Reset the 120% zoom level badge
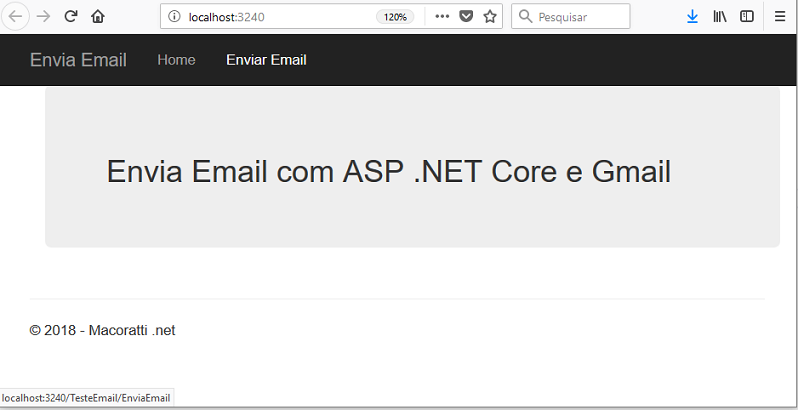798x410 pixels. tap(395, 17)
